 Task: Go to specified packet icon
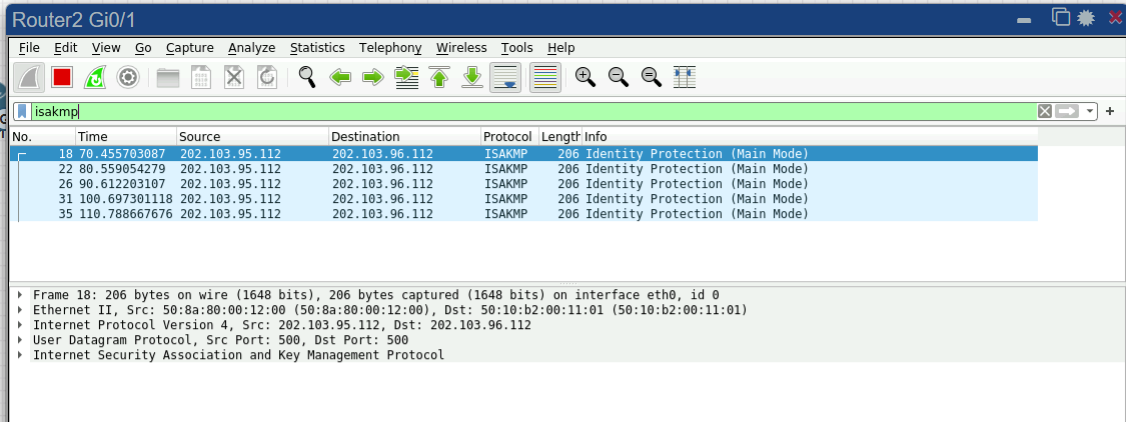click(x=406, y=77)
